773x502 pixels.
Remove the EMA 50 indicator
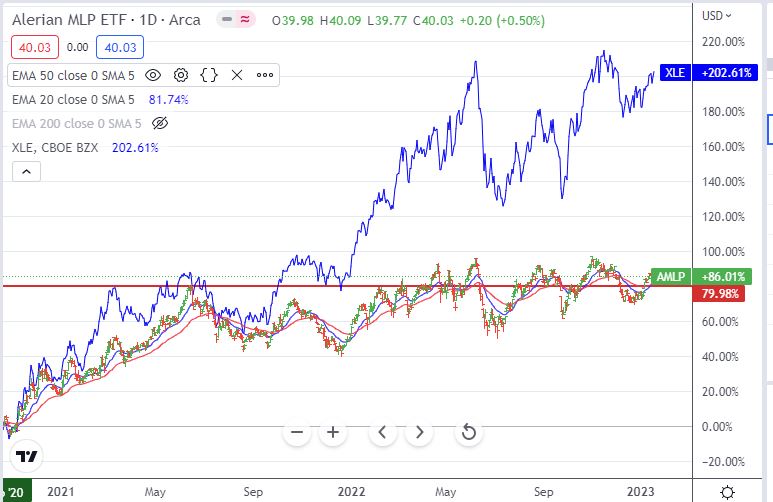tap(237, 75)
